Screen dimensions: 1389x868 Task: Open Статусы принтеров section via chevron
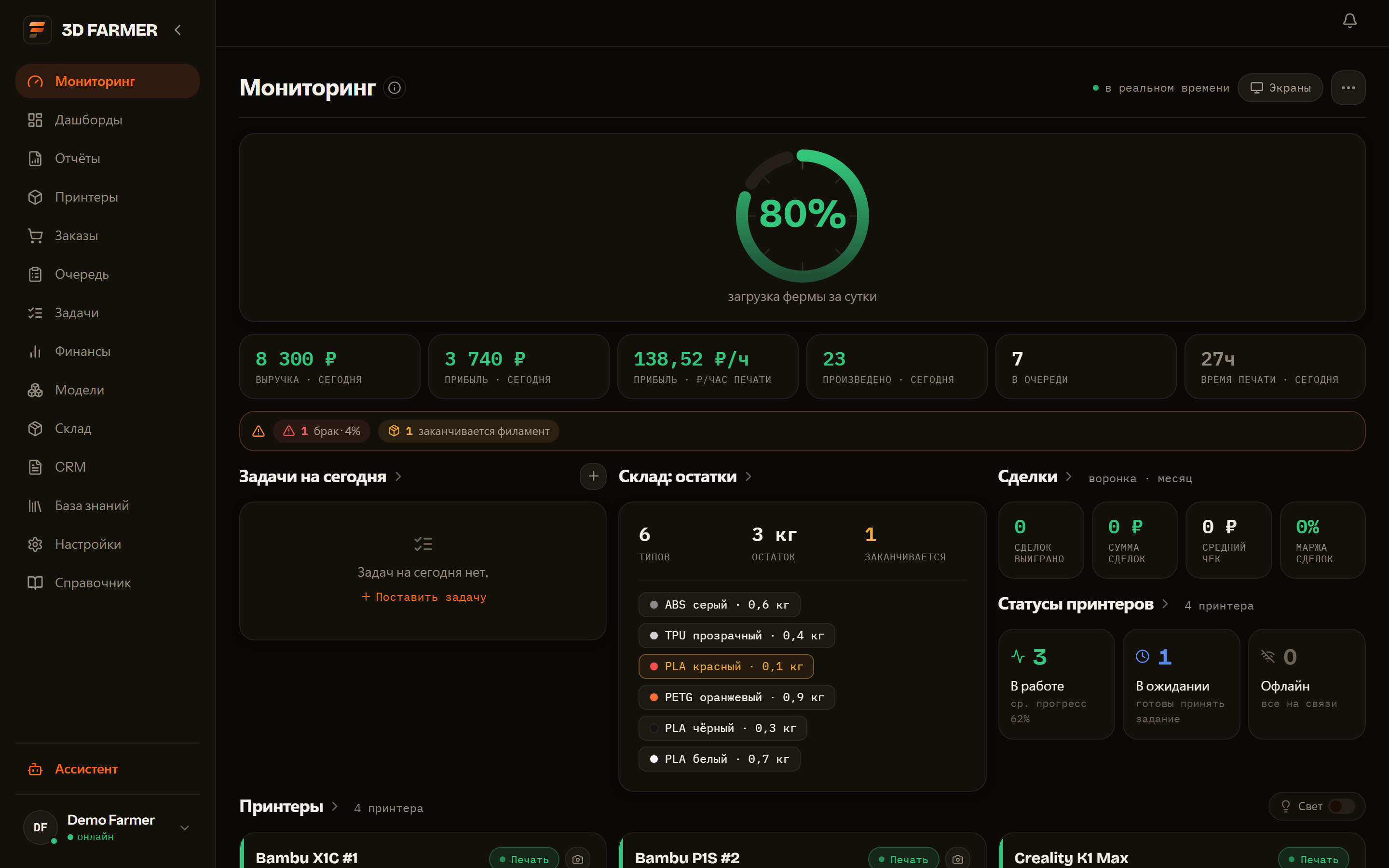1165,604
